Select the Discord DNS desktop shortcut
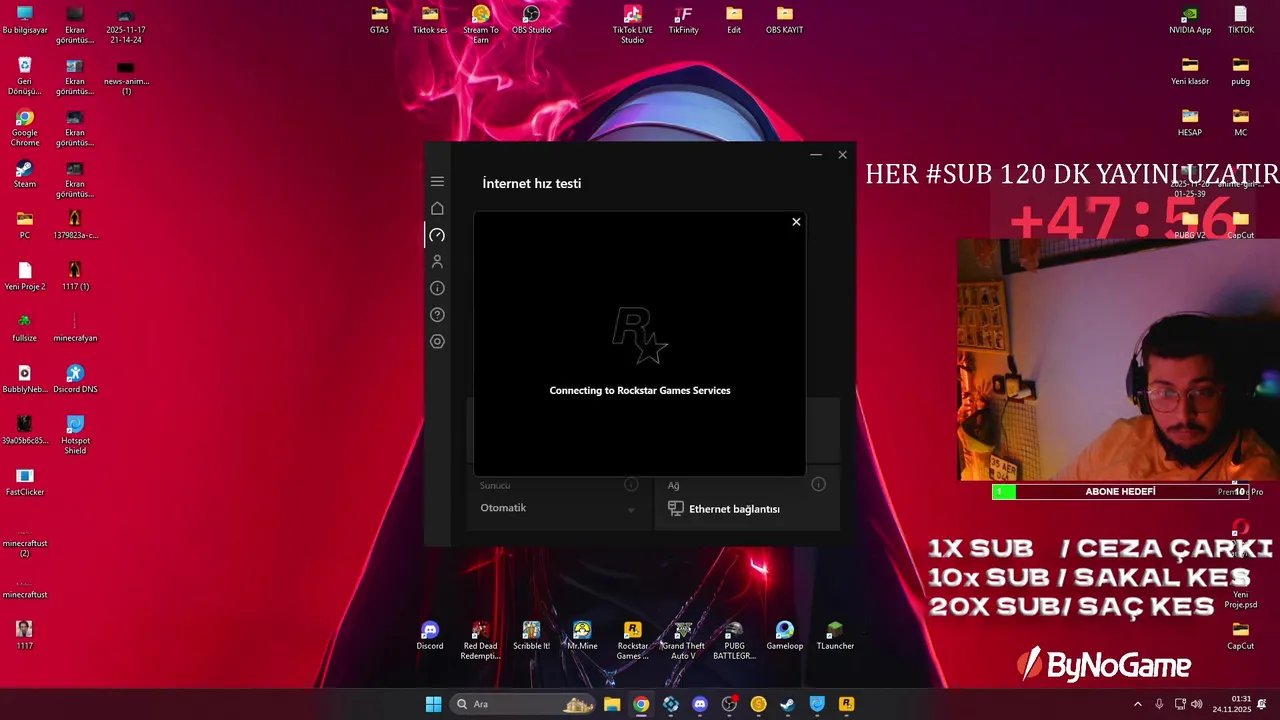Screen dimensions: 1280x720 click(75, 378)
